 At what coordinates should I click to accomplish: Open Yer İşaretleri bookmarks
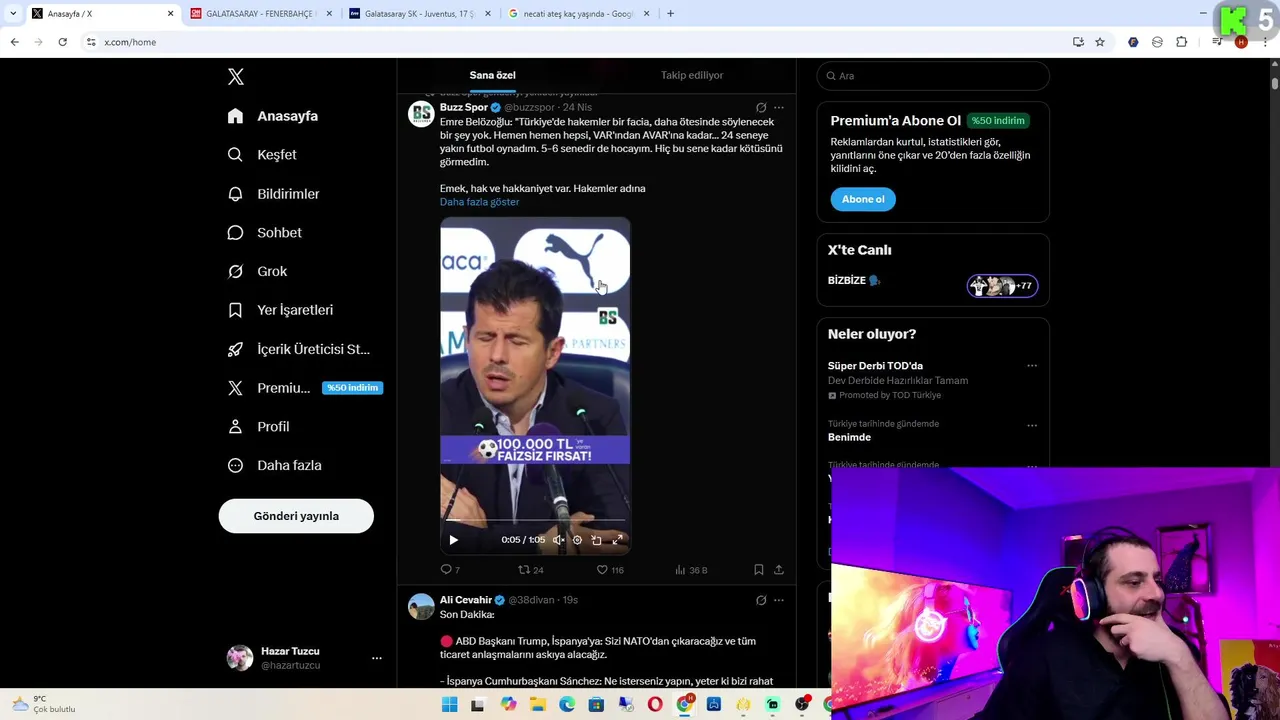tap(280, 310)
